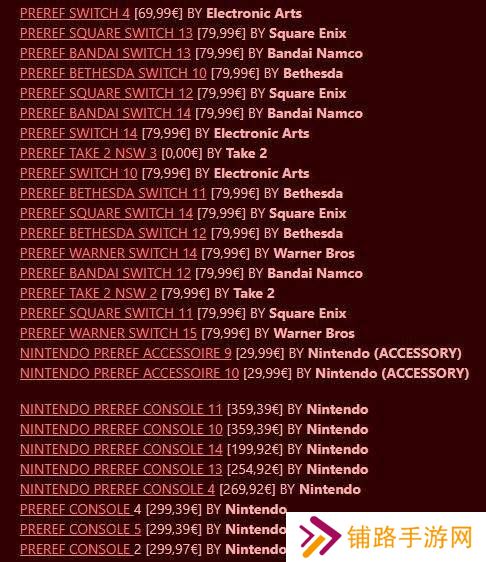486x562 pixels.
Task: Open the PREREF SWITCH 4 link
Action: coord(75,14)
